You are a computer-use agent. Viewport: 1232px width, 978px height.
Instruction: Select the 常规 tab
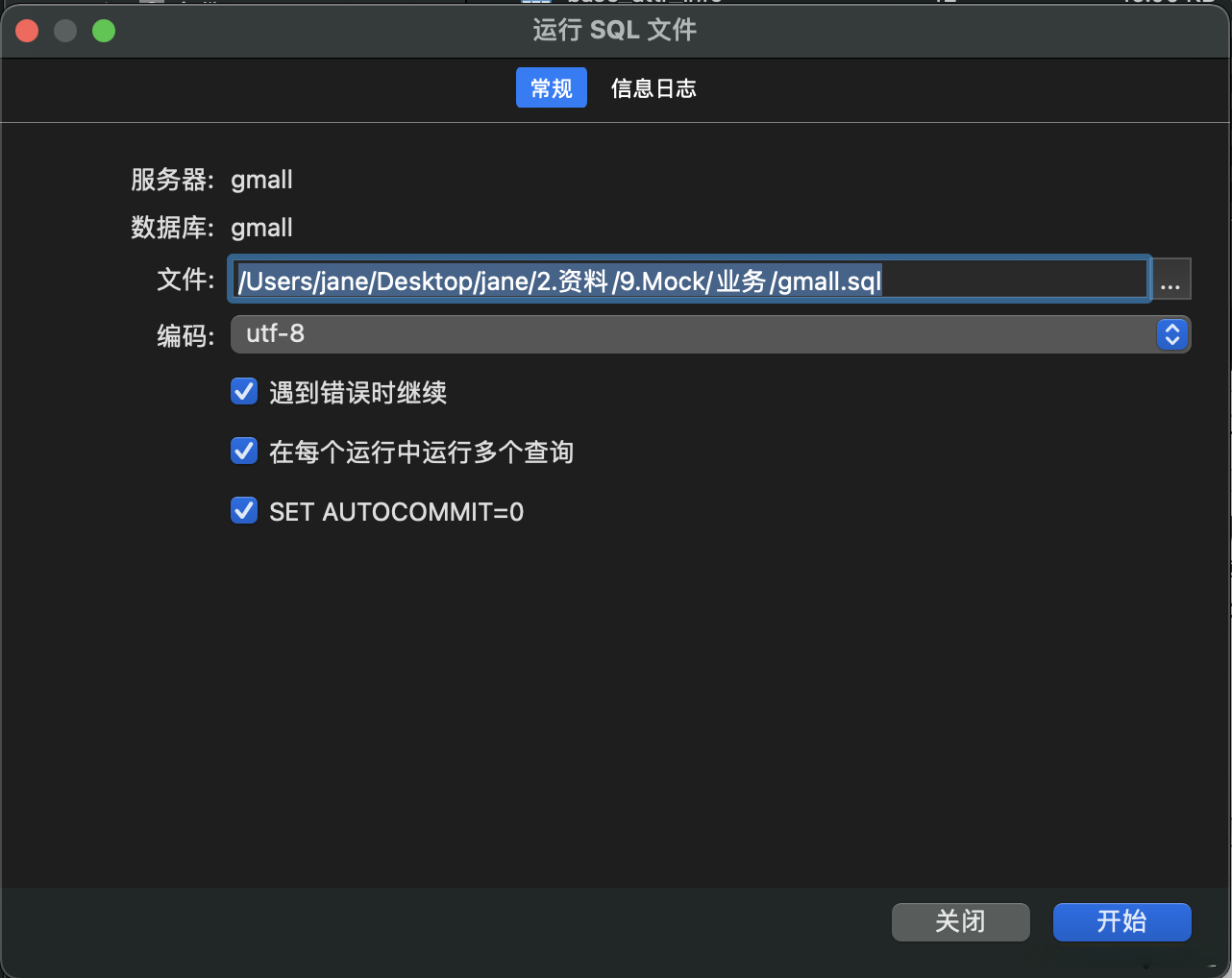551,87
